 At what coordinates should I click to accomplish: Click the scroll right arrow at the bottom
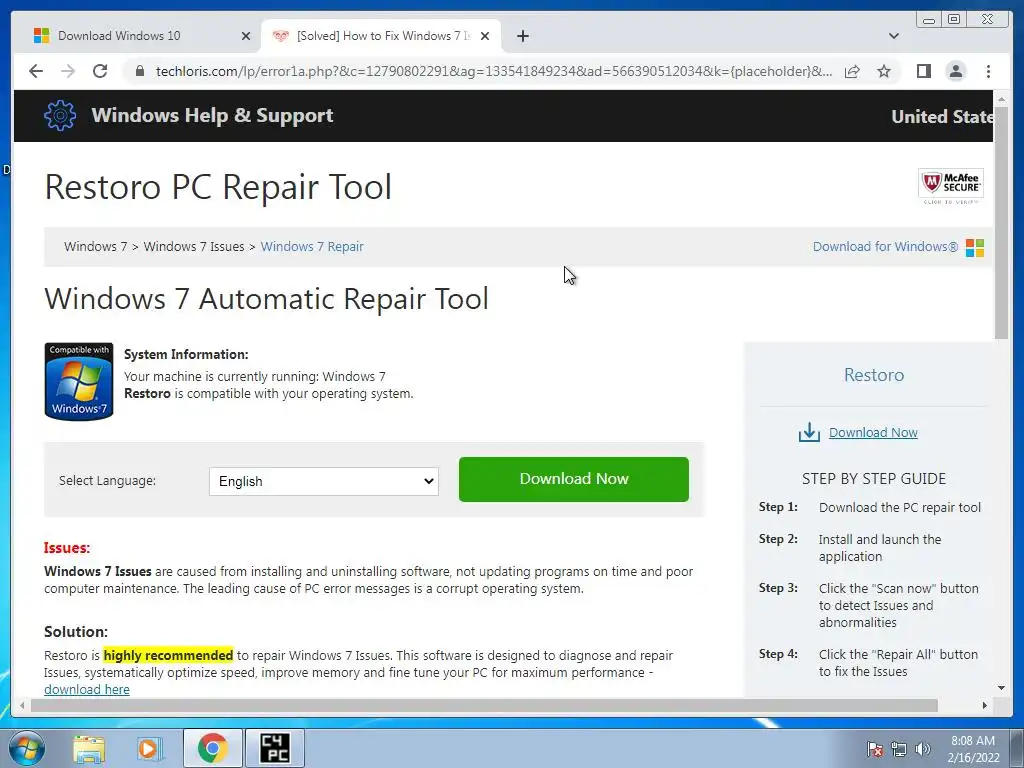point(985,705)
